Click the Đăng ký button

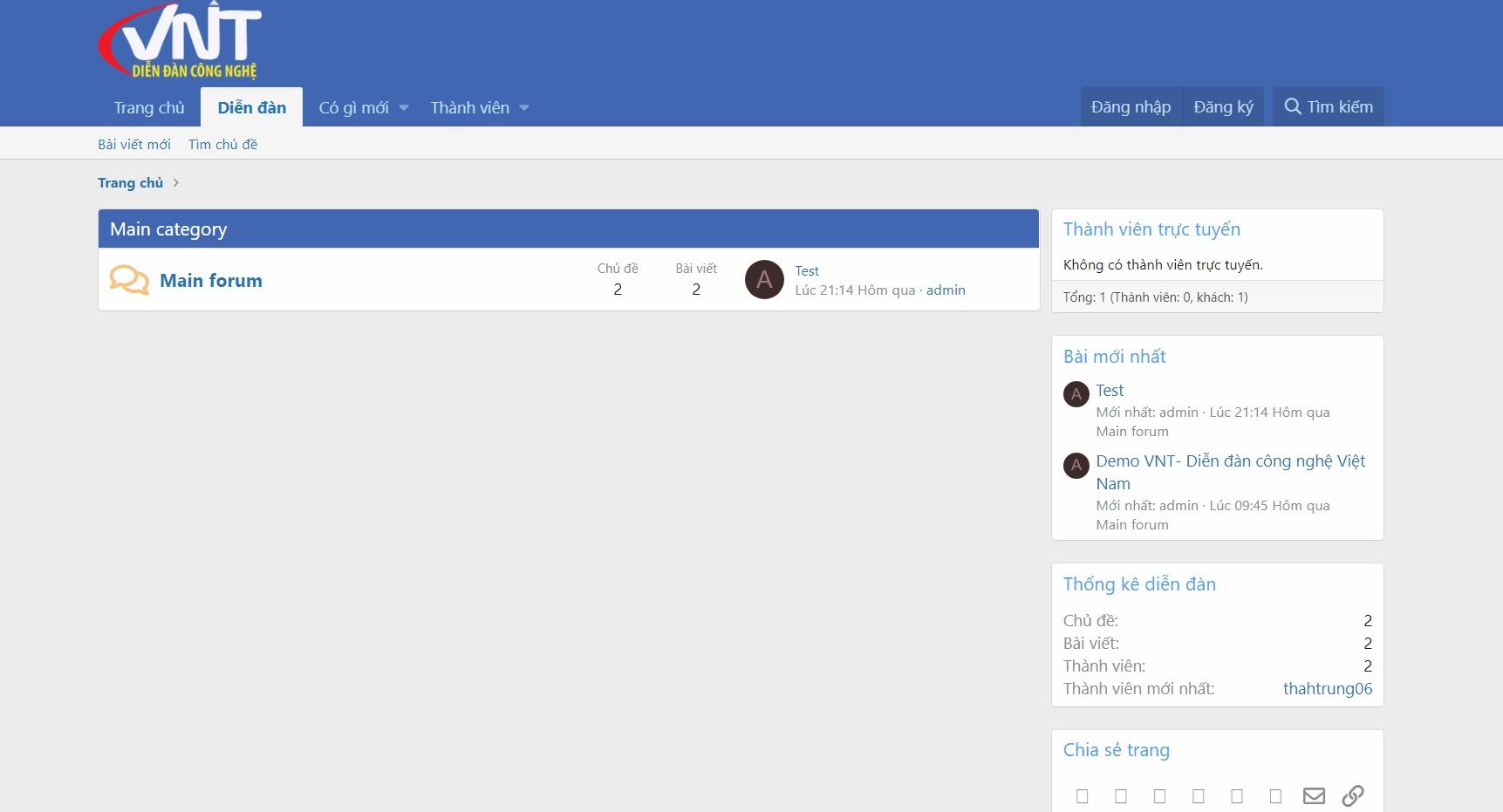pyautogui.click(x=1222, y=106)
